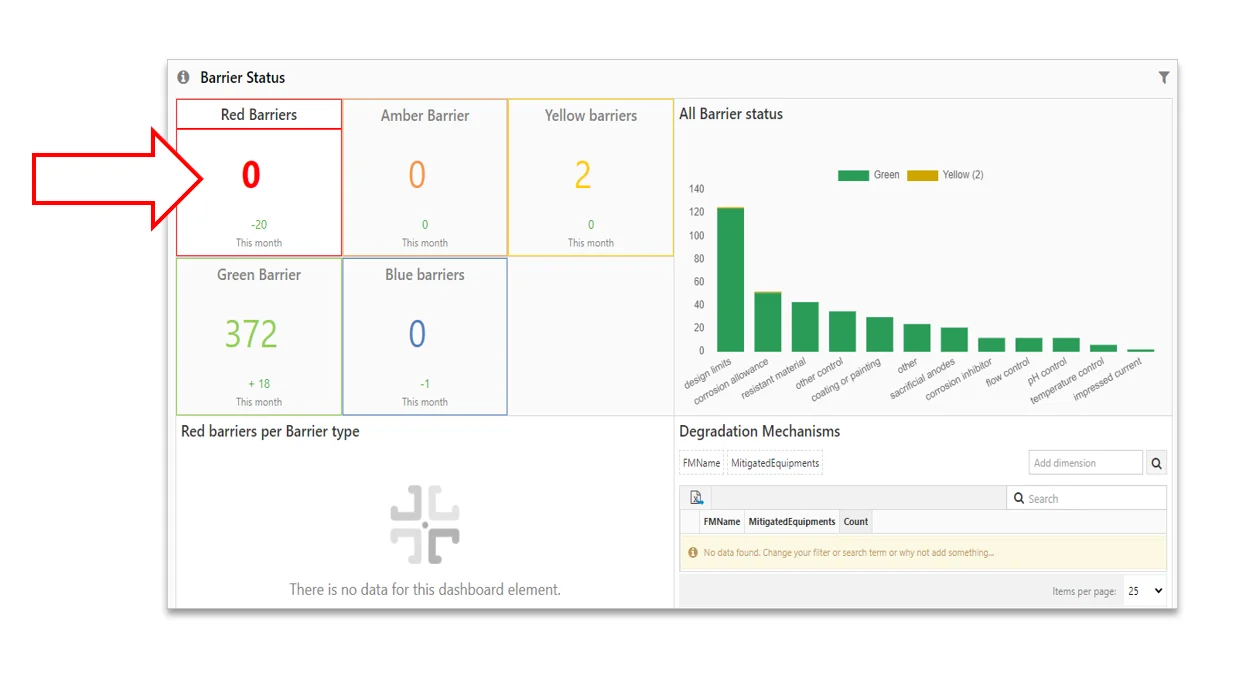Click the warning icon in the no-data message
1249x682 pixels.
click(x=693, y=552)
